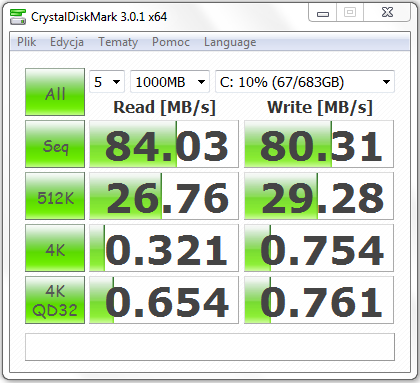The width and height of the screenshot is (420, 383).
Task: Run the 4K random test
Action: (55, 248)
